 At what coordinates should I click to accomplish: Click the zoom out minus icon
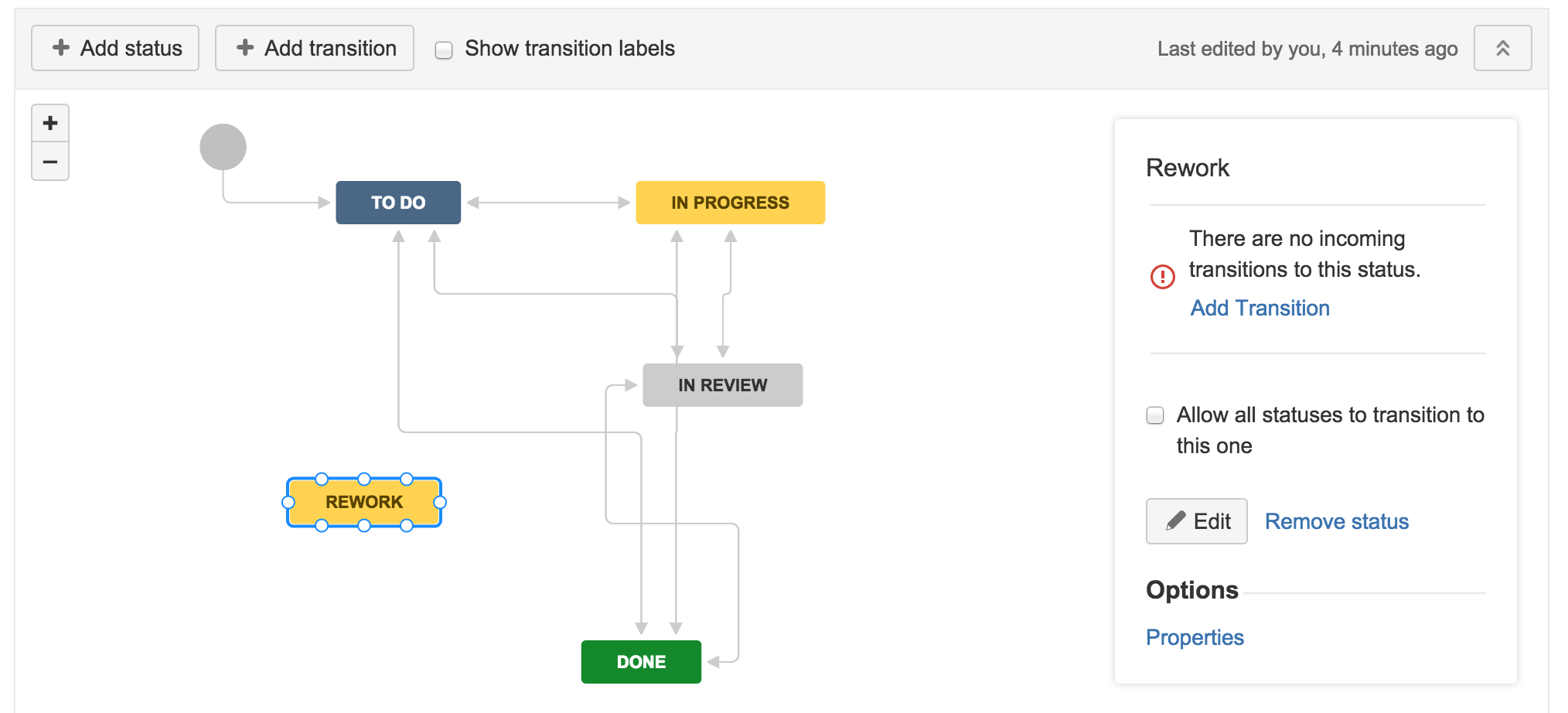[x=50, y=162]
